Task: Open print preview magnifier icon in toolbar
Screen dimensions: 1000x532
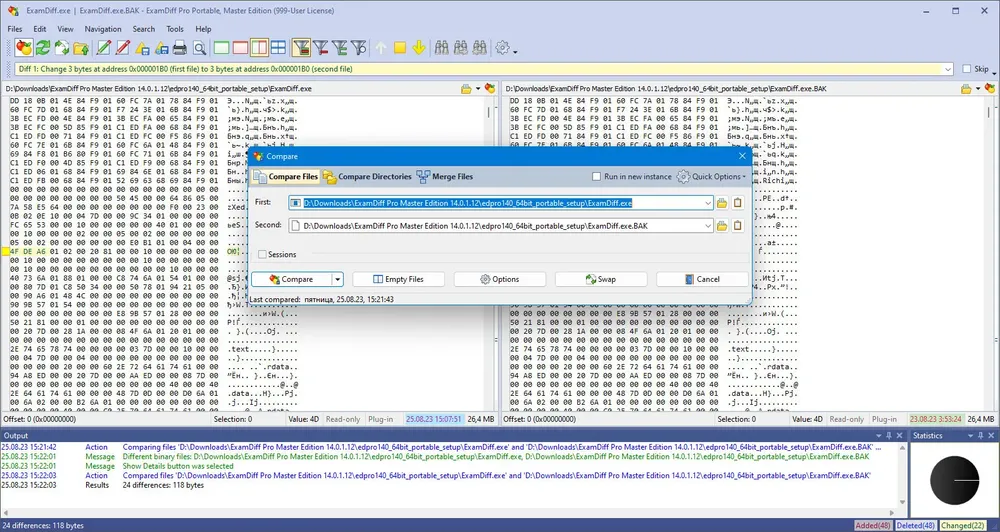Action: (199, 48)
